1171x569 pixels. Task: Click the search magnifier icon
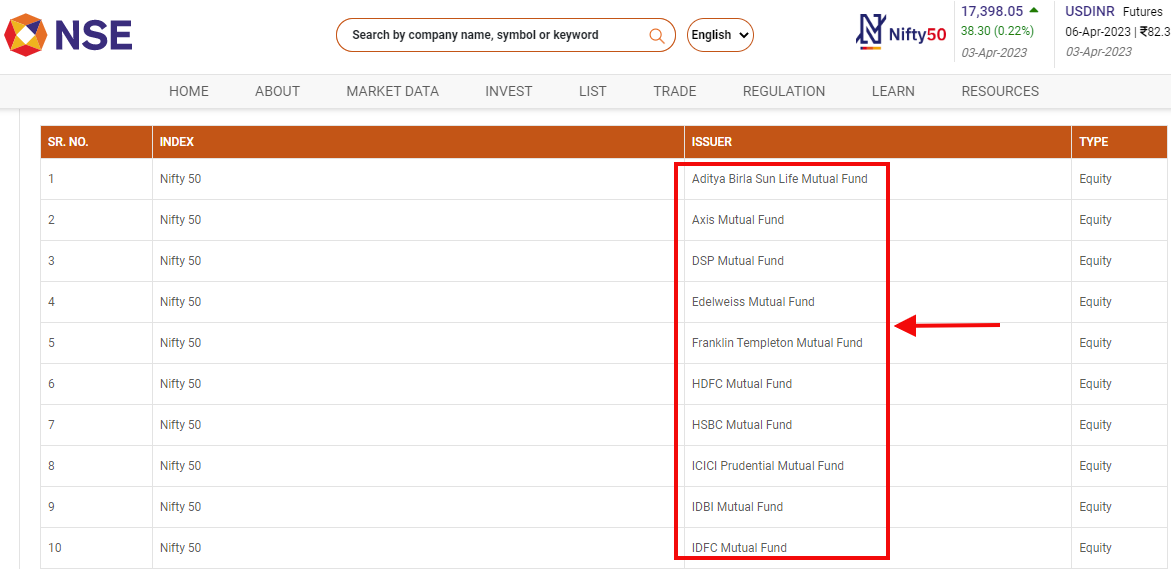tap(657, 35)
